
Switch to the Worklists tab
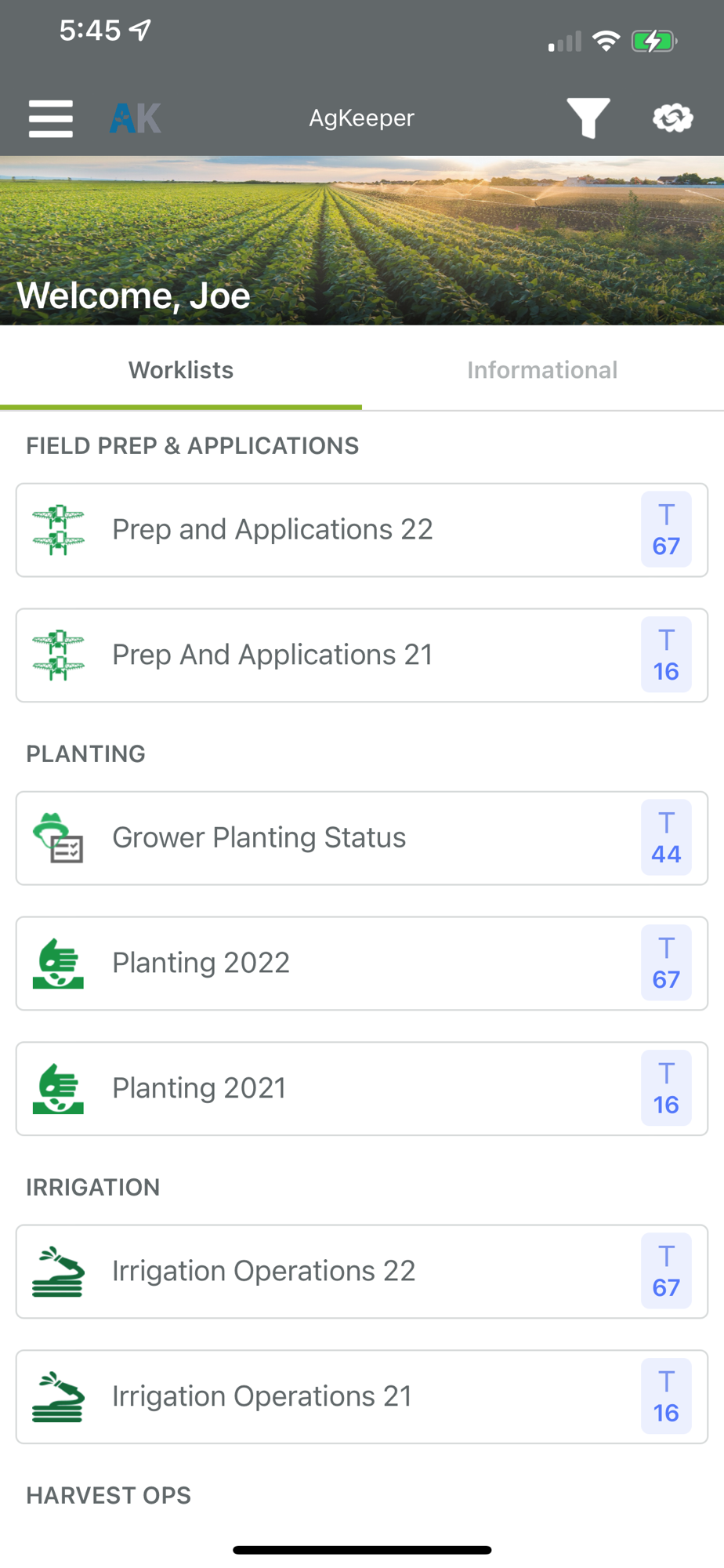click(x=181, y=370)
